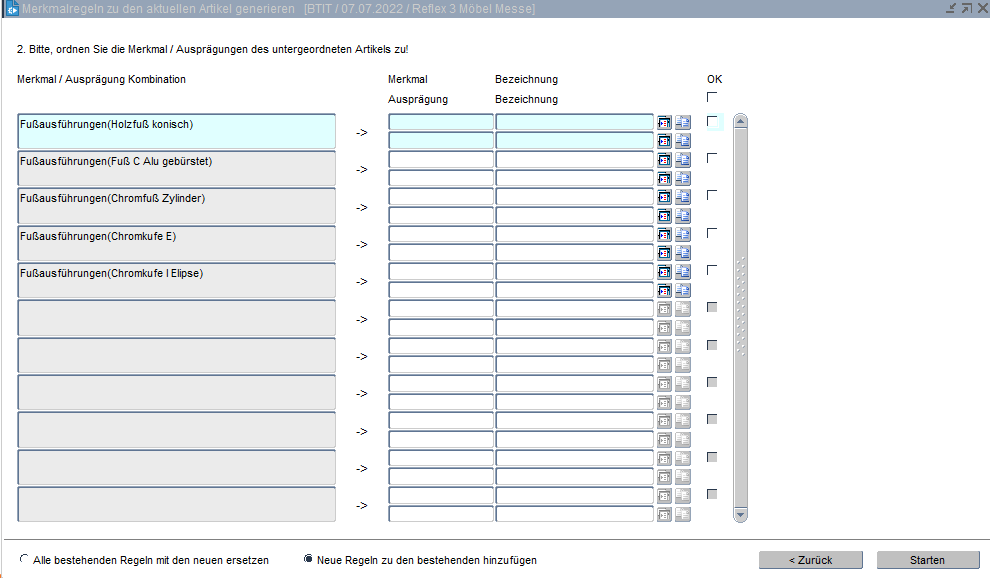Viewport: 990px width, 578px height.
Task: Check OK box for Holzfuß konisch row
Action: (712, 121)
